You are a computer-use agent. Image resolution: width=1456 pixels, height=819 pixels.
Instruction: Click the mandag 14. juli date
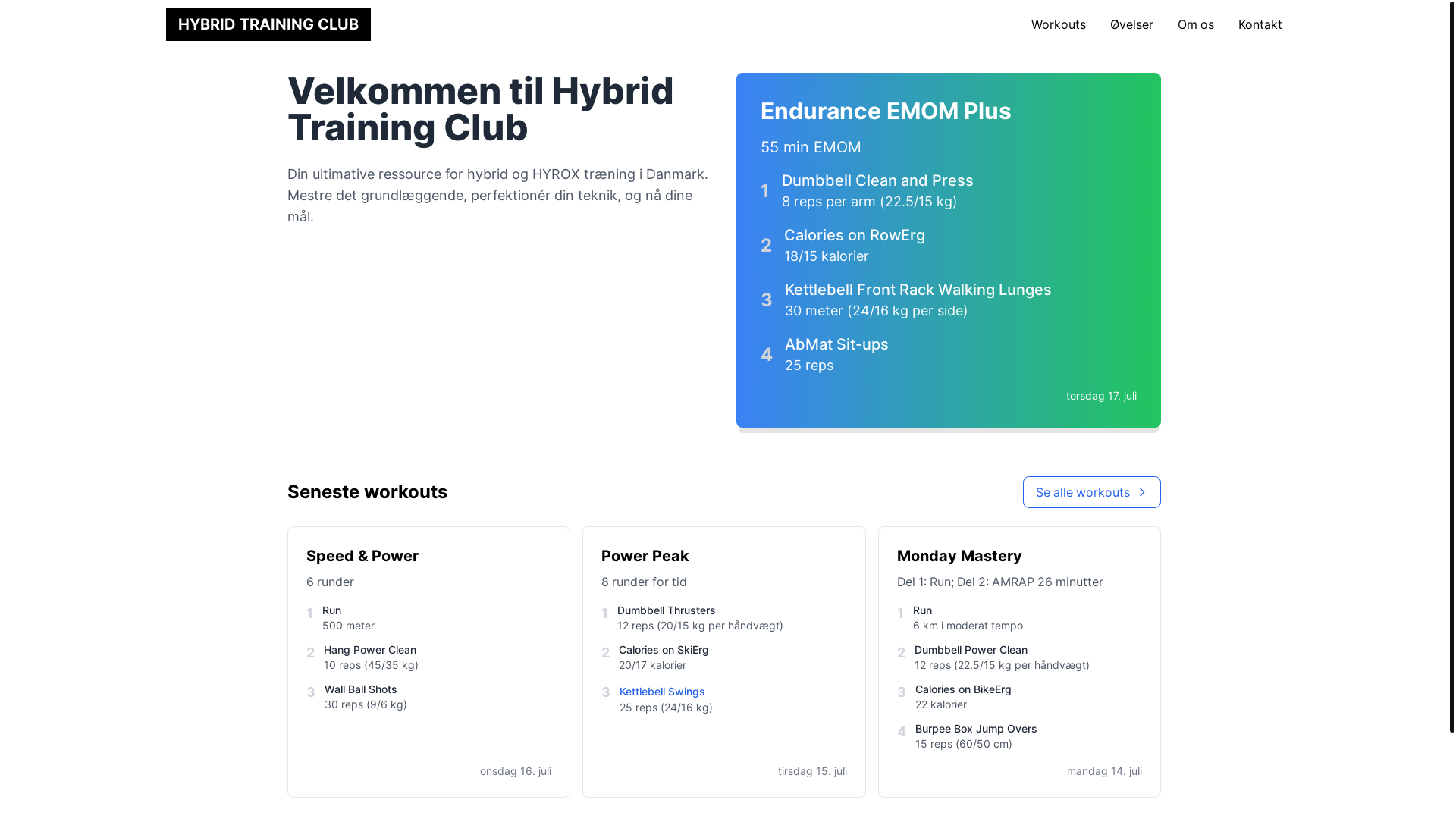click(1104, 771)
